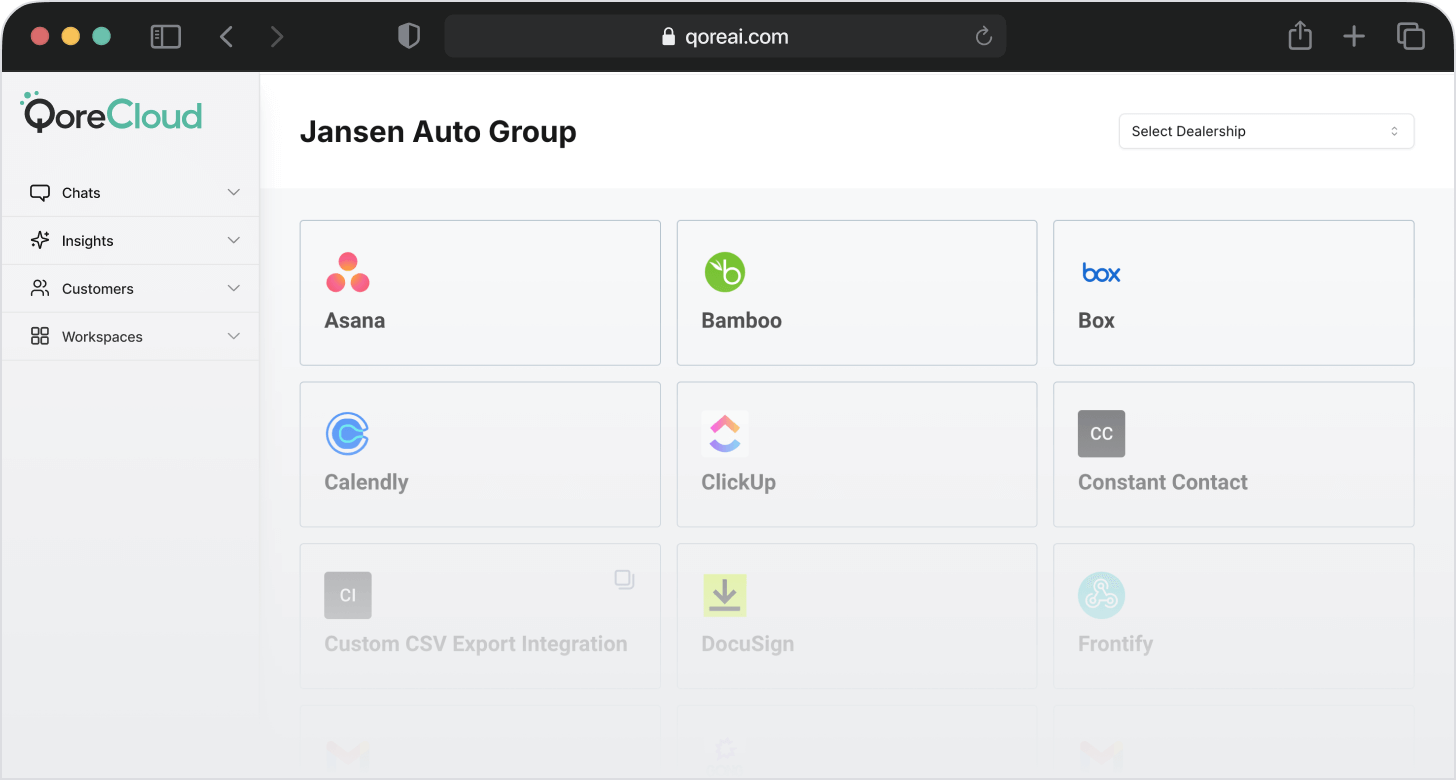
Task: Toggle the browser sidebar panel button
Action: (x=165, y=37)
